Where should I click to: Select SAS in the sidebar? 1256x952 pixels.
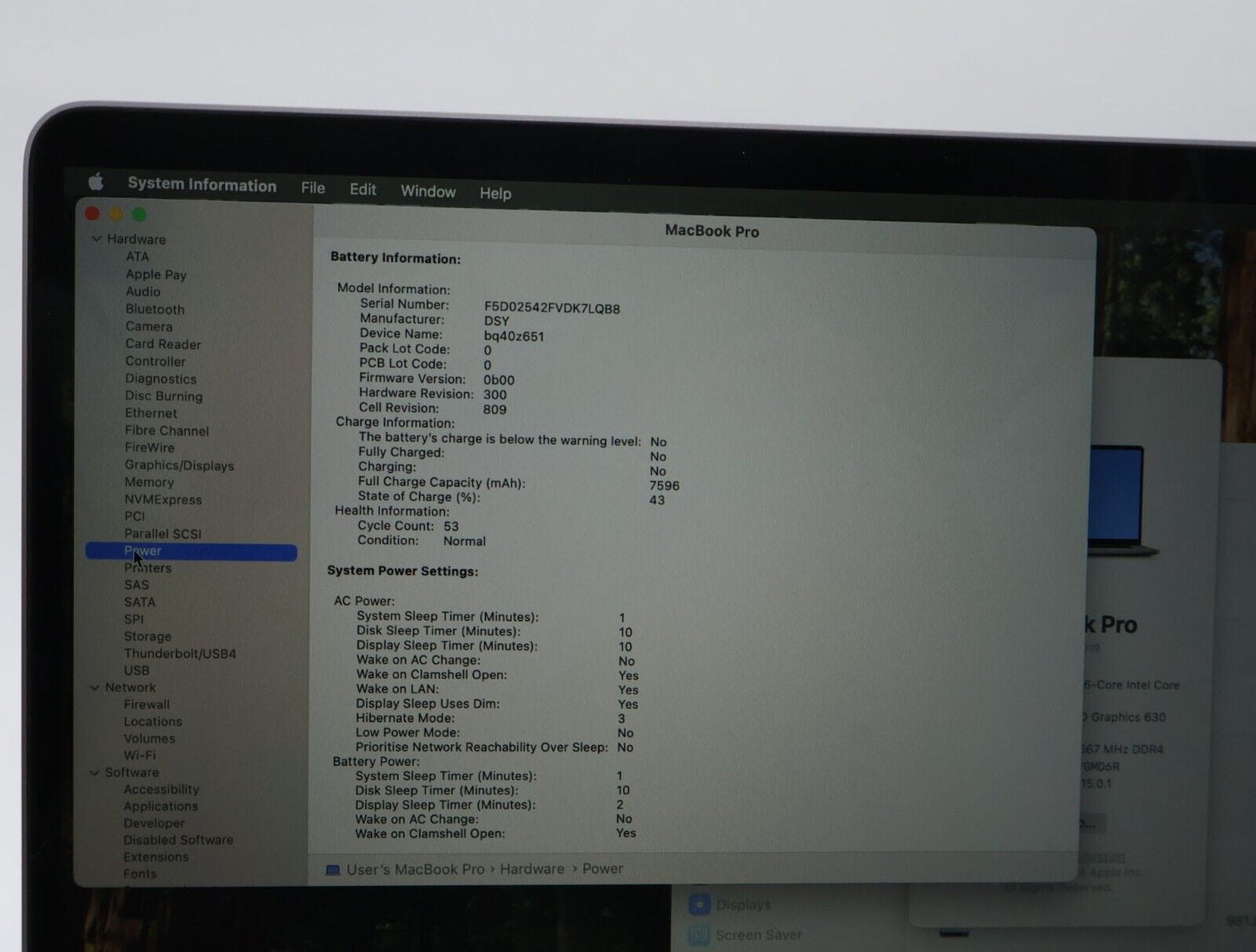coord(136,584)
